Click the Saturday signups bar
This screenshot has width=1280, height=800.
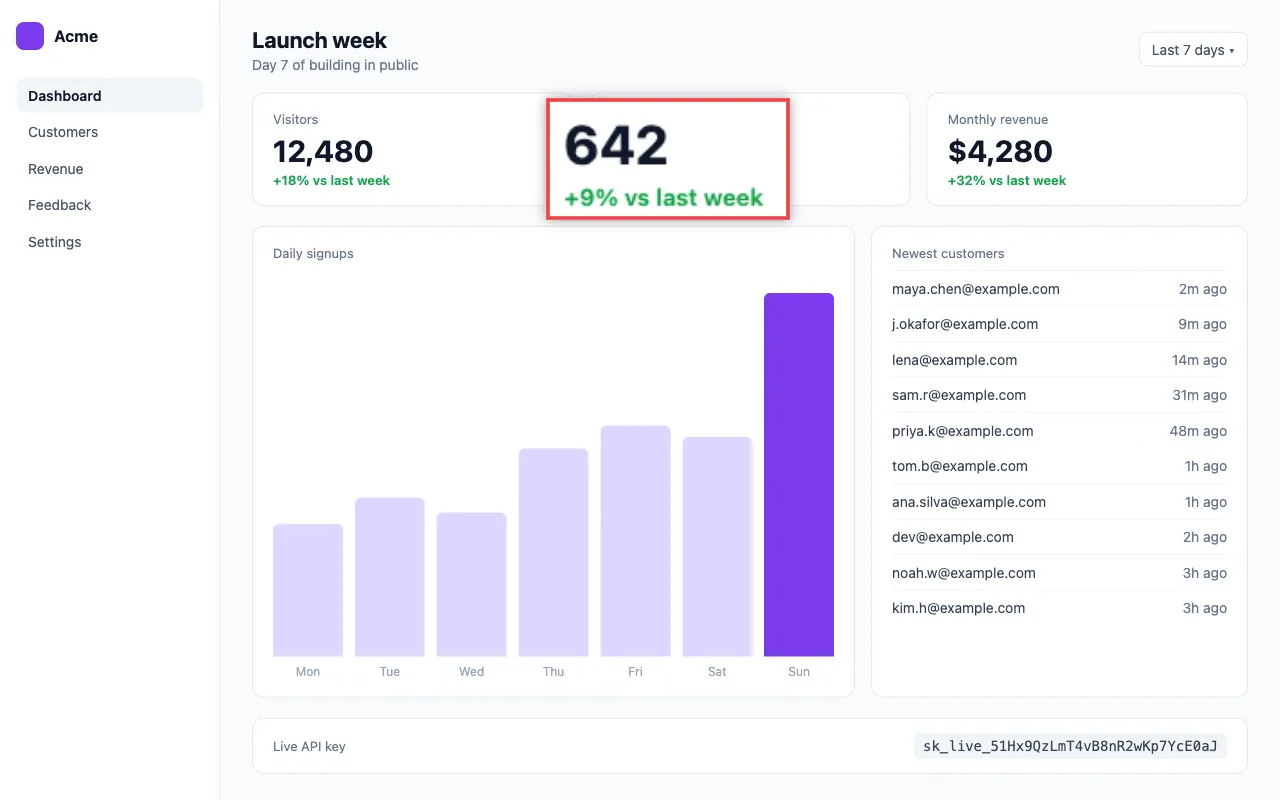click(x=717, y=547)
